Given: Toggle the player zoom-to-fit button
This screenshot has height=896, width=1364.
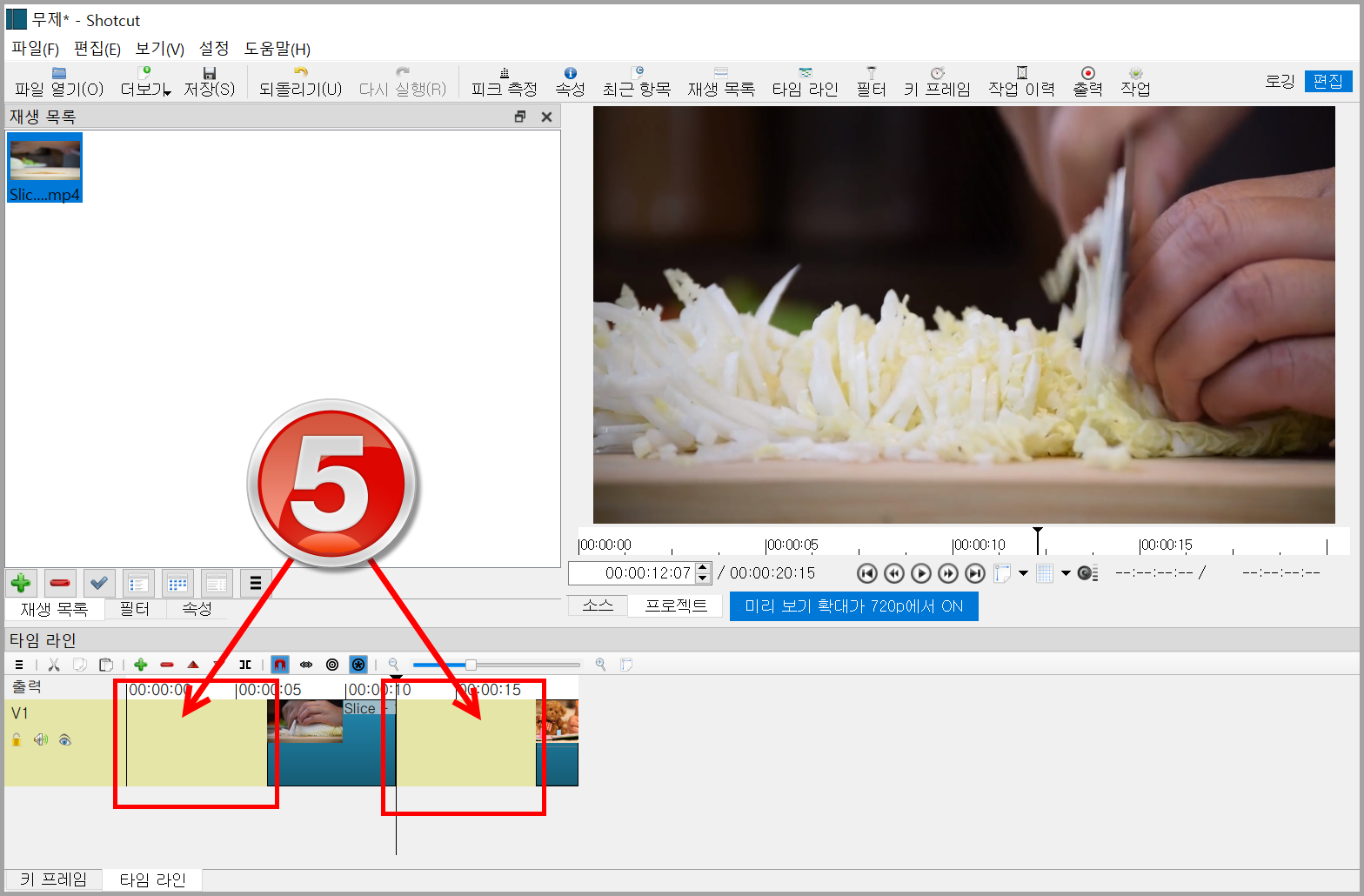Looking at the screenshot, I should click(1002, 573).
